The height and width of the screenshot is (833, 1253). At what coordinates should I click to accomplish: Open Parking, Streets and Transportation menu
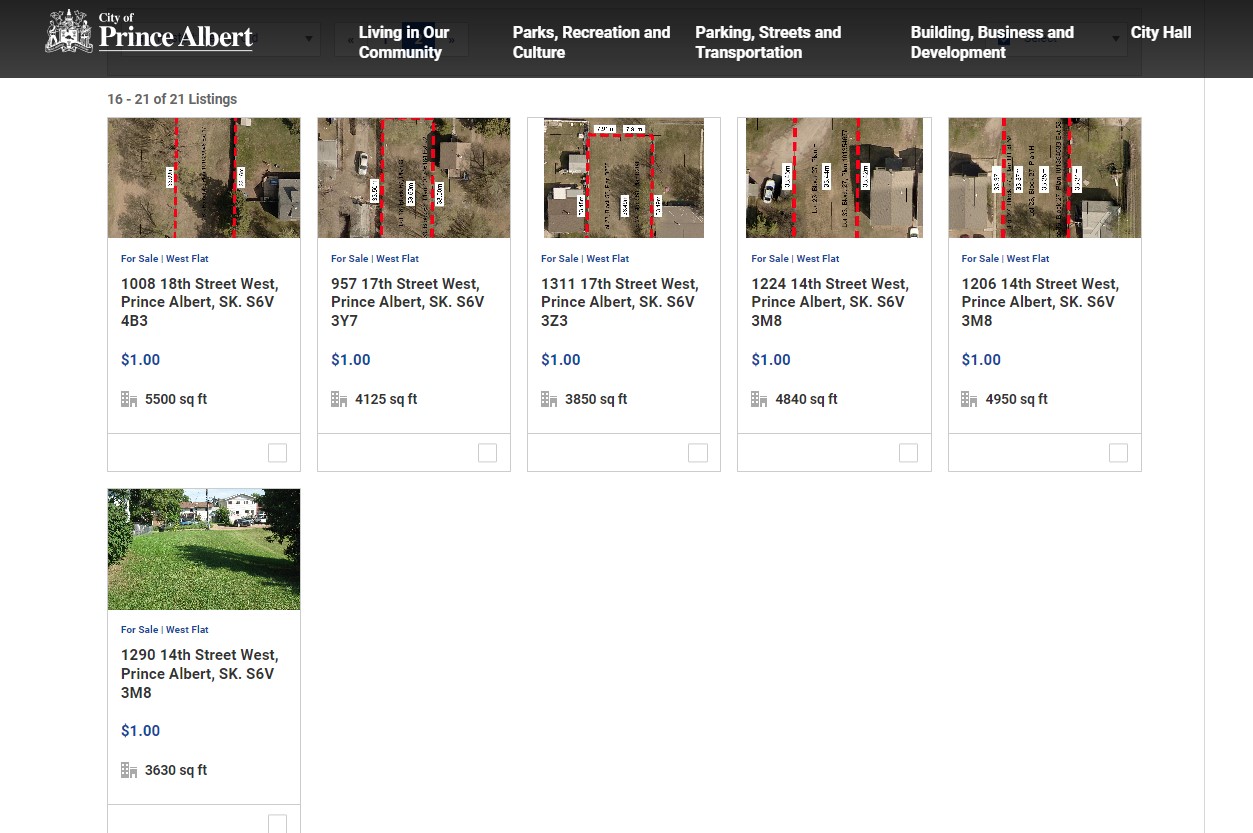(768, 42)
